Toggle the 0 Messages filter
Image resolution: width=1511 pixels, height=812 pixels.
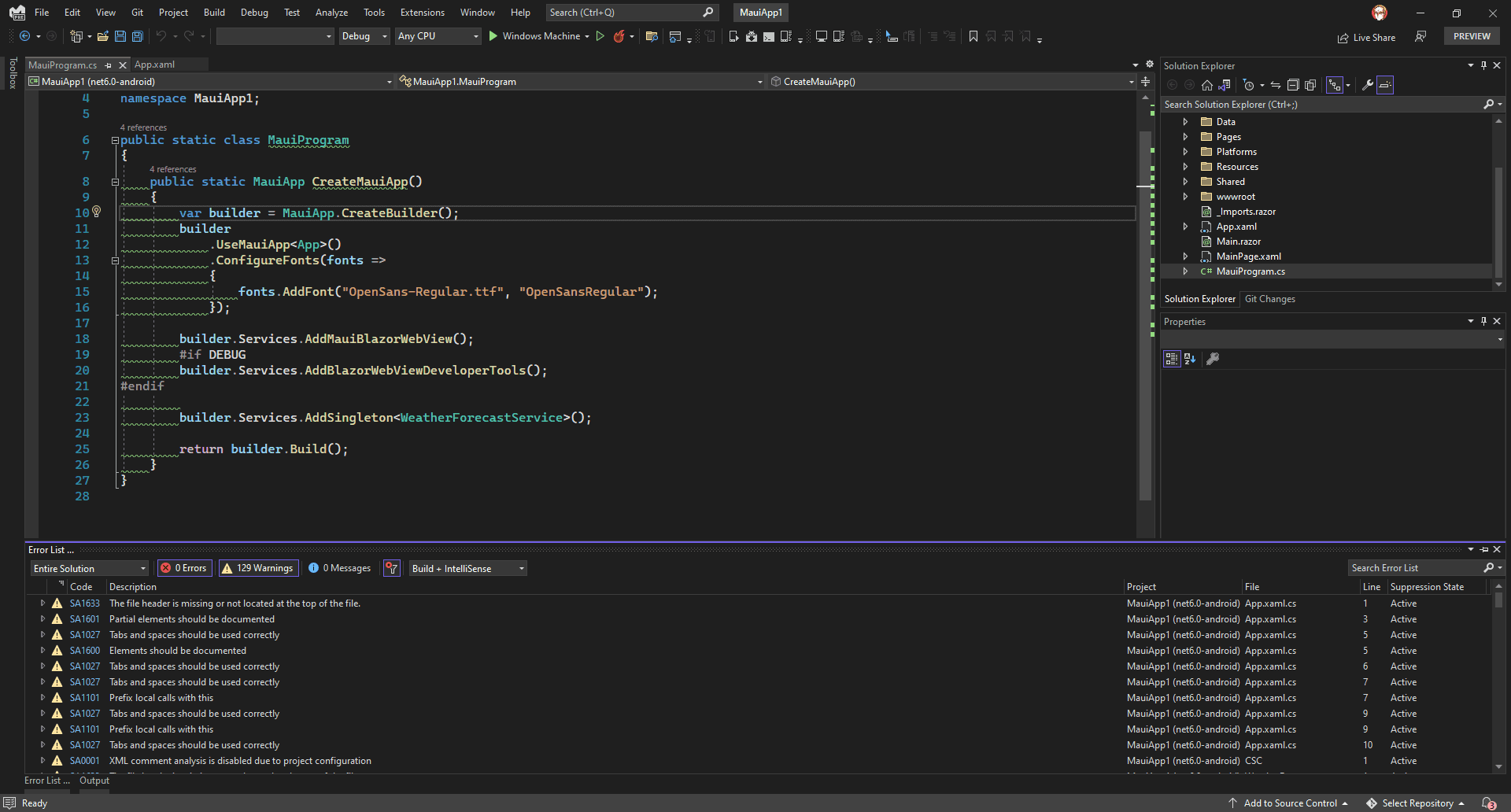click(340, 568)
